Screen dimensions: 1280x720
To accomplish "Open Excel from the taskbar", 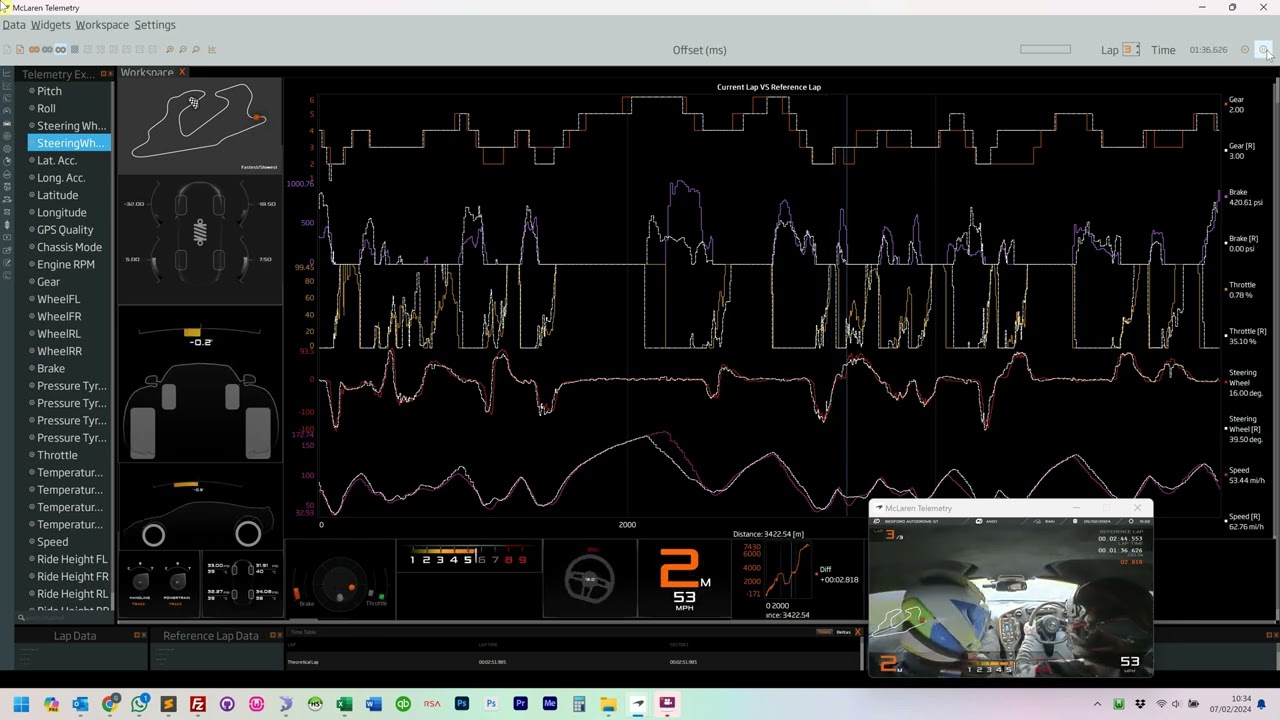I will point(344,704).
